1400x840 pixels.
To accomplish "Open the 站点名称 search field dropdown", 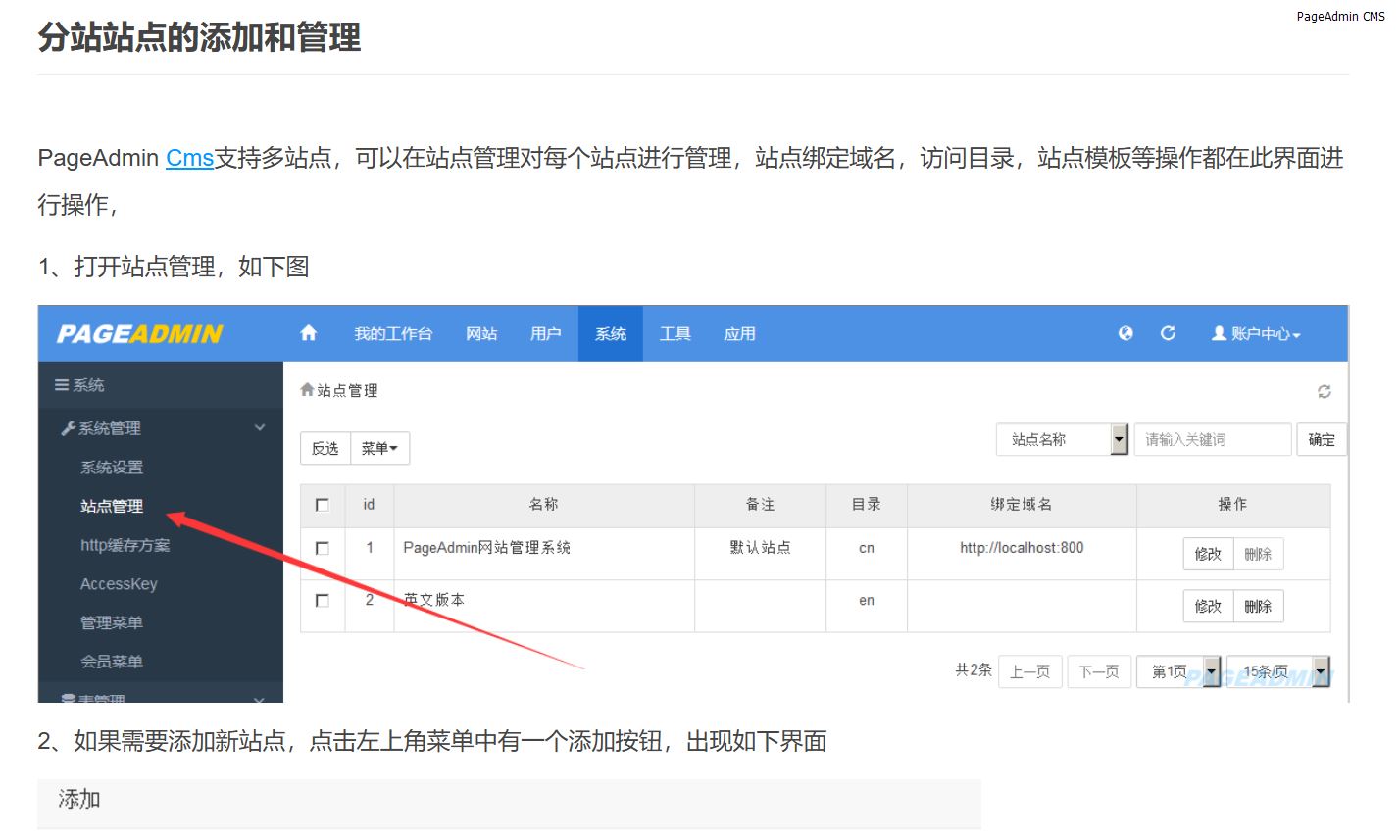I will coord(1119,440).
